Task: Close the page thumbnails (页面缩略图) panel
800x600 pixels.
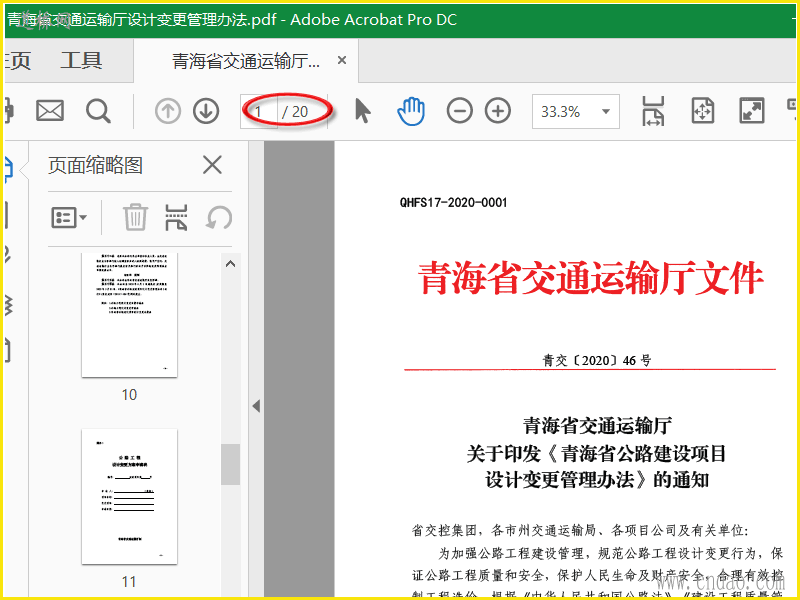Action: (x=212, y=165)
